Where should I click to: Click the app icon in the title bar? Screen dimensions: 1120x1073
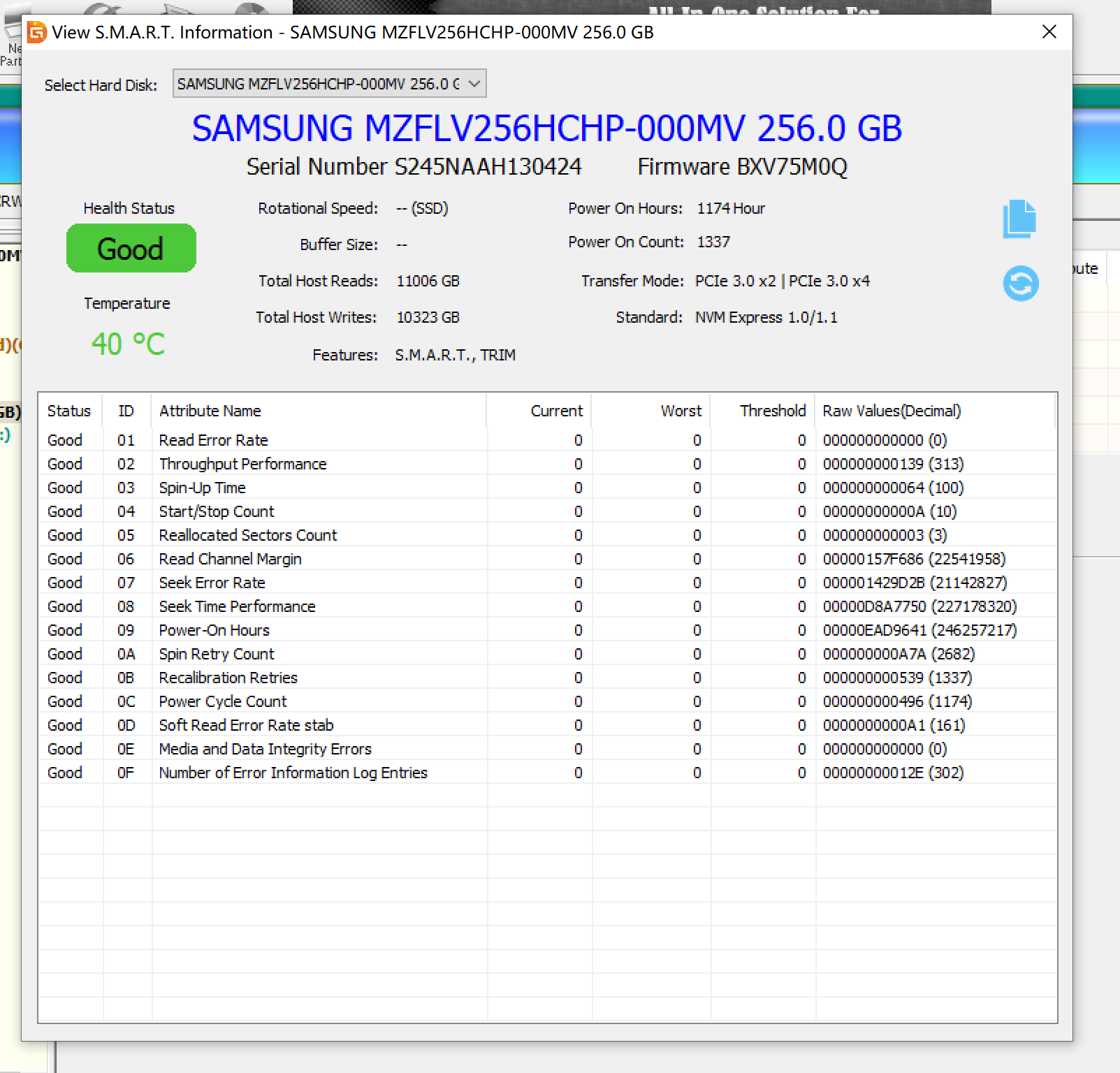pyautogui.click(x=36, y=32)
